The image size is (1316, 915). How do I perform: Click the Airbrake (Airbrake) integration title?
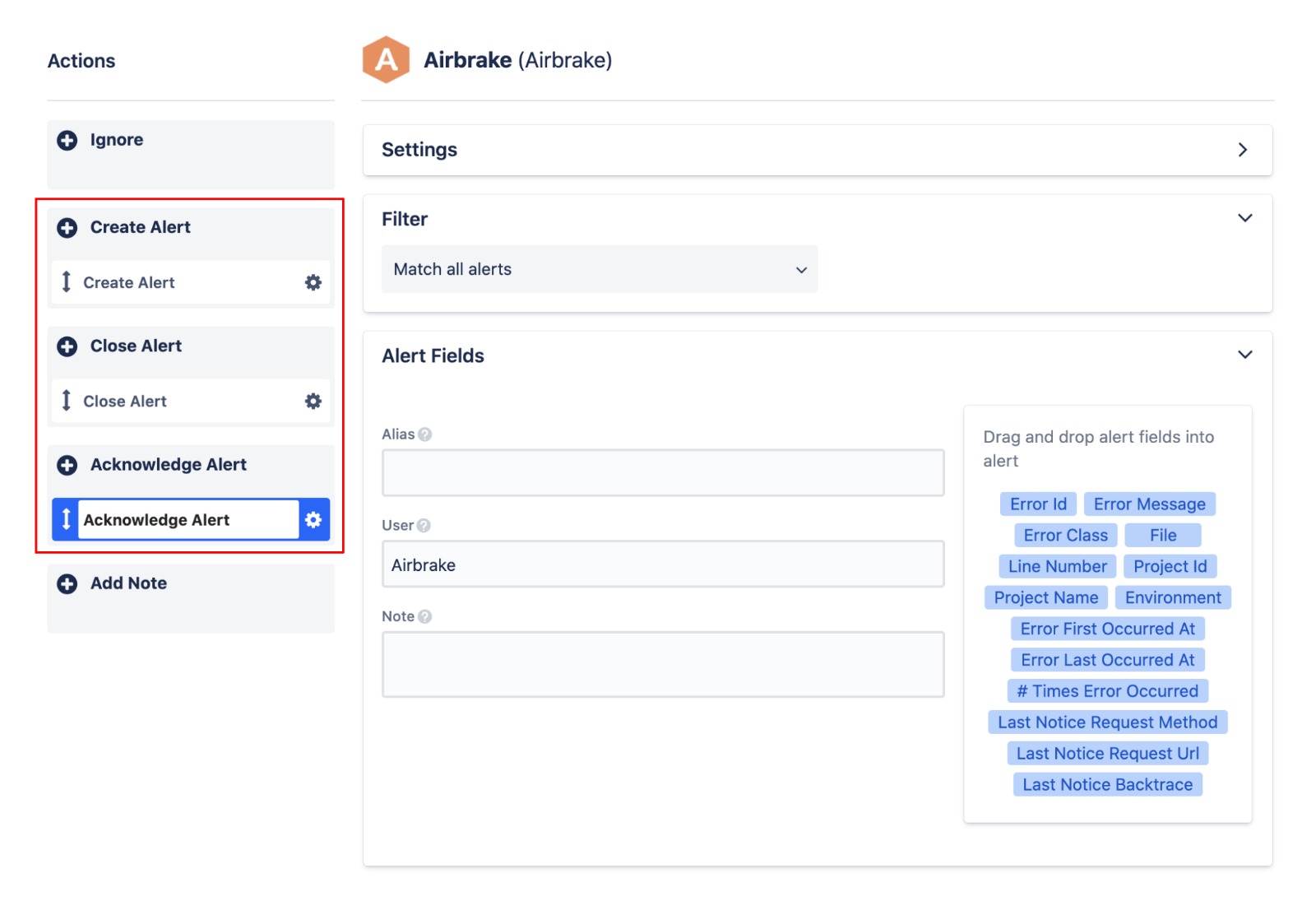517,60
